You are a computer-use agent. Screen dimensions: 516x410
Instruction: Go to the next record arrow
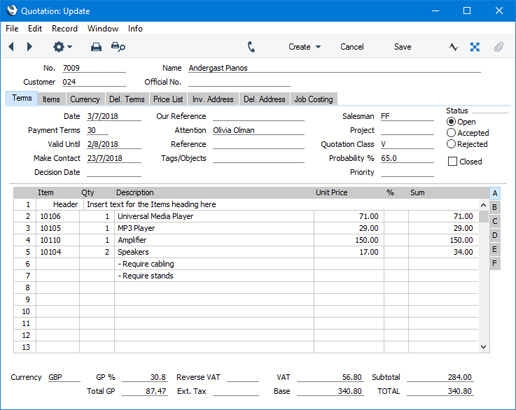tap(29, 47)
